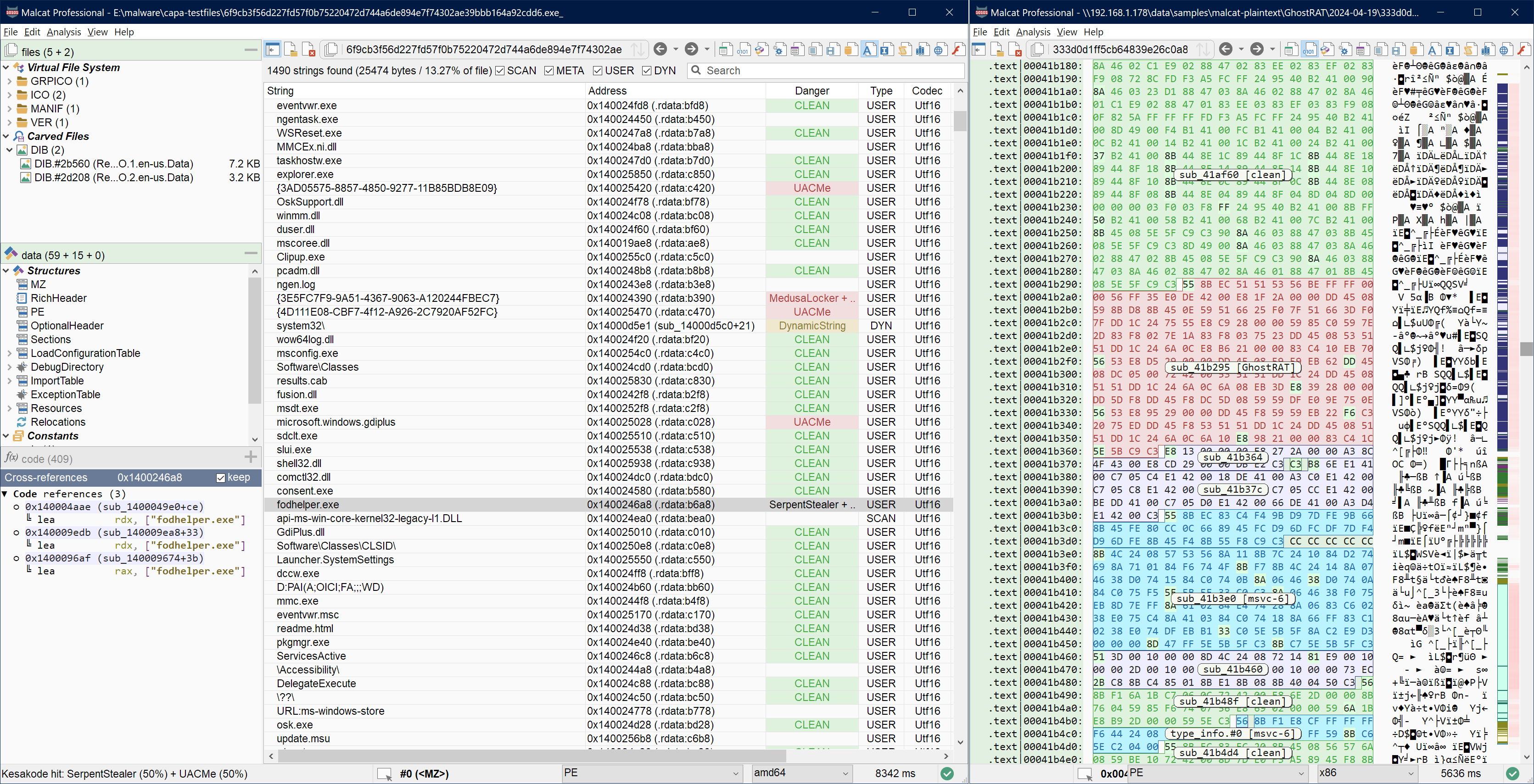The width and height of the screenshot is (1534, 784).
Task: Sort strings by the Danger column header
Action: tap(812, 91)
